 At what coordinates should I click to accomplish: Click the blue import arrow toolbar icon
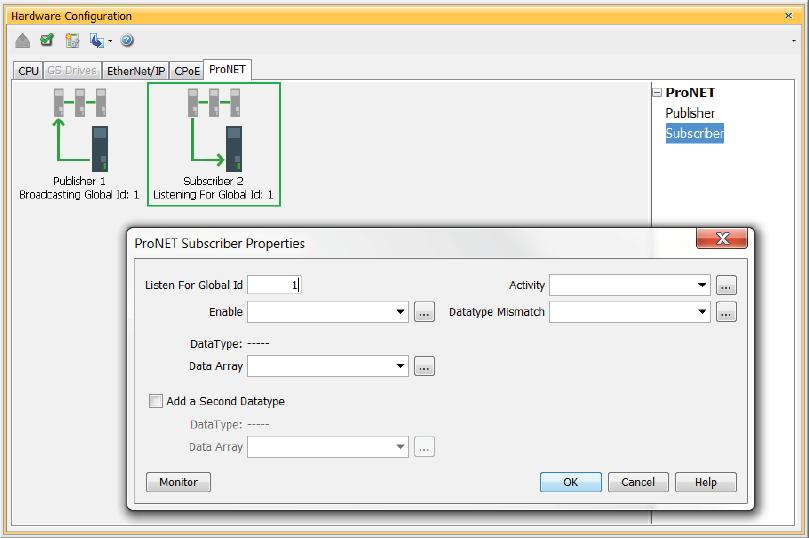point(96,40)
